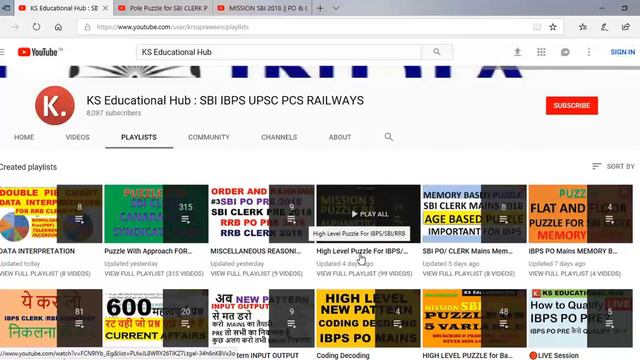Open the NEW PATTERN INPUT OUTPUT playlist thumbnail
640x360 pixels.
click(262, 318)
